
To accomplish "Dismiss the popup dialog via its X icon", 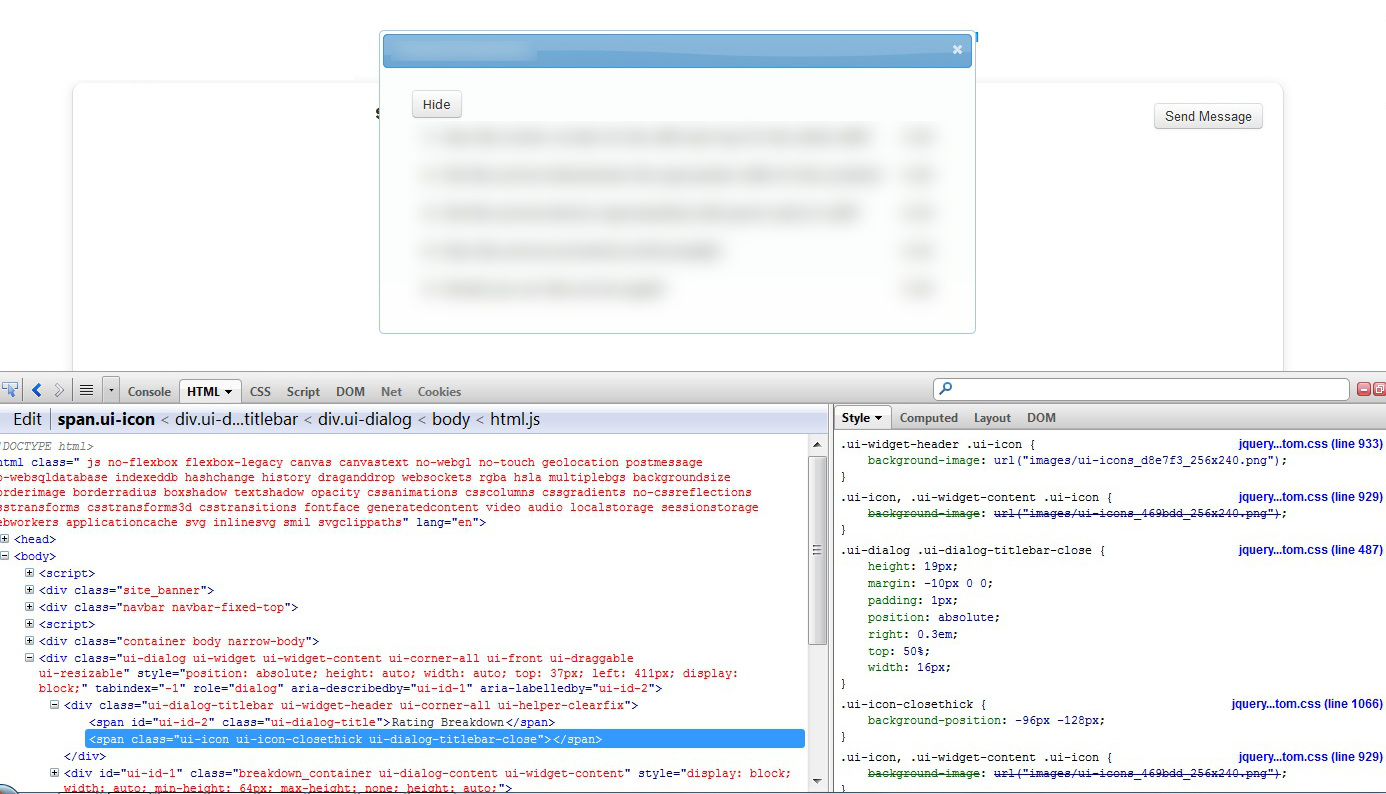I will pos(956,49).
